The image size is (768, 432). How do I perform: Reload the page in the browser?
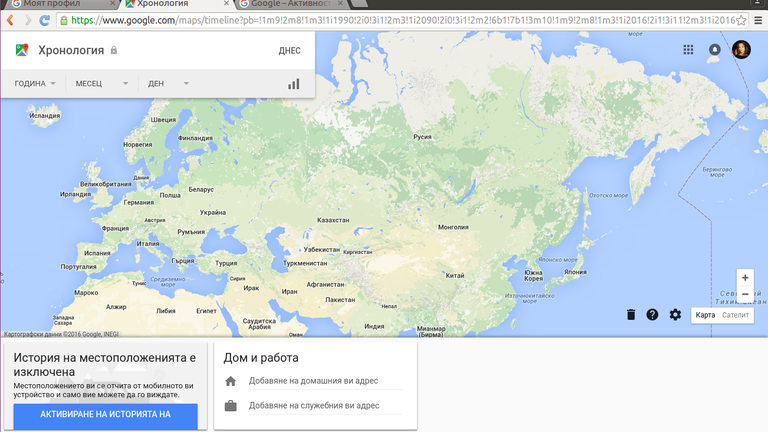[x=45, y=20]
